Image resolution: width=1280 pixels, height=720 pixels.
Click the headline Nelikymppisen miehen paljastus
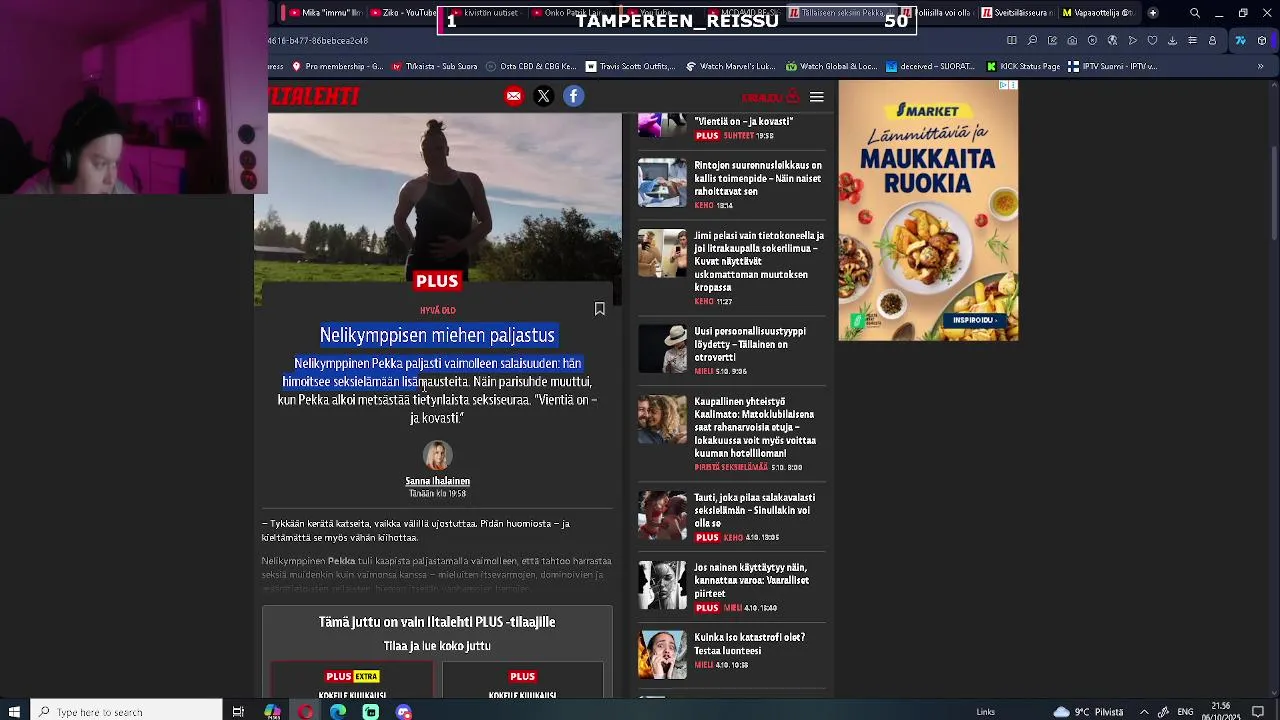(437, 335)
